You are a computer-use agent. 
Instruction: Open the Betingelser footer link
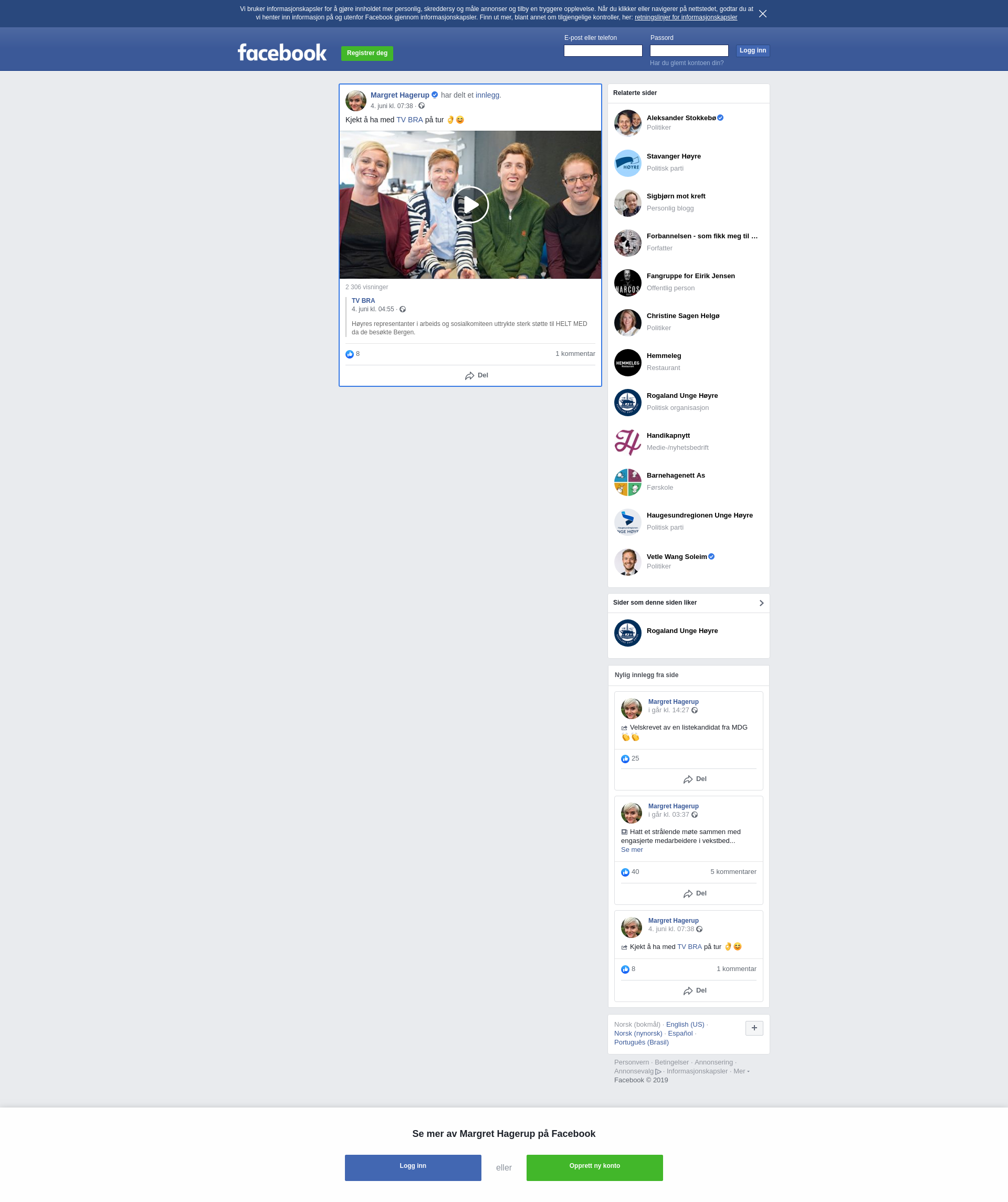tap(671, 1062)
